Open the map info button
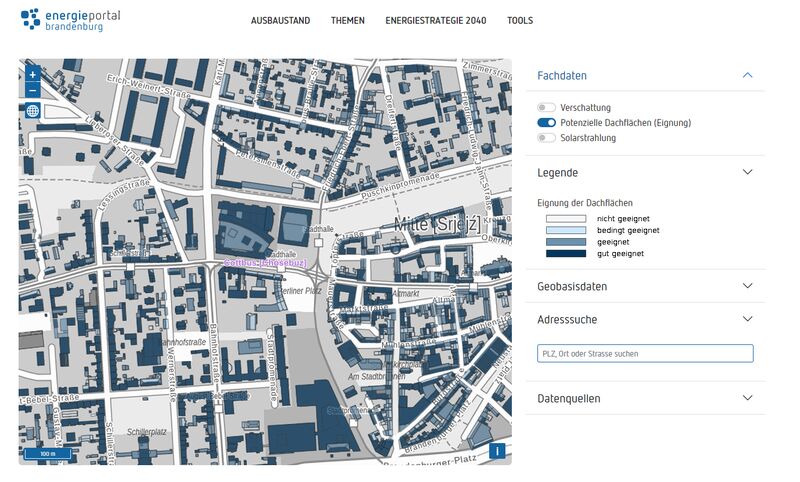 497,451
